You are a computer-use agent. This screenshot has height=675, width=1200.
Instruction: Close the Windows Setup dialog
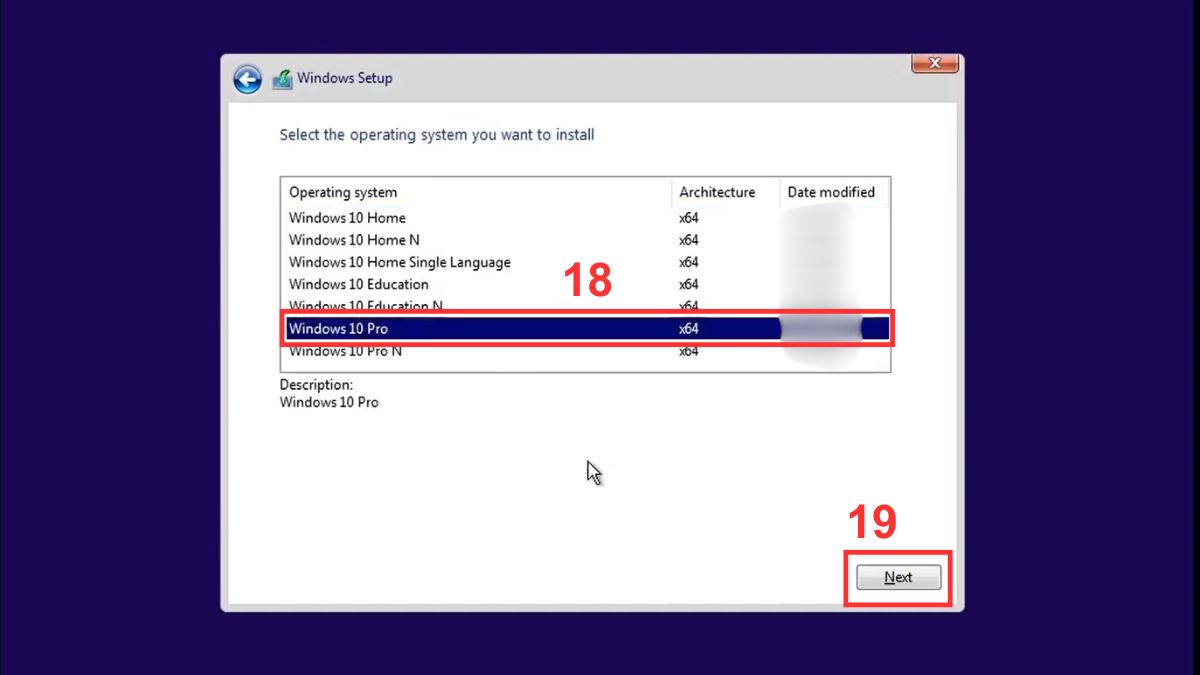pos(935,63)
